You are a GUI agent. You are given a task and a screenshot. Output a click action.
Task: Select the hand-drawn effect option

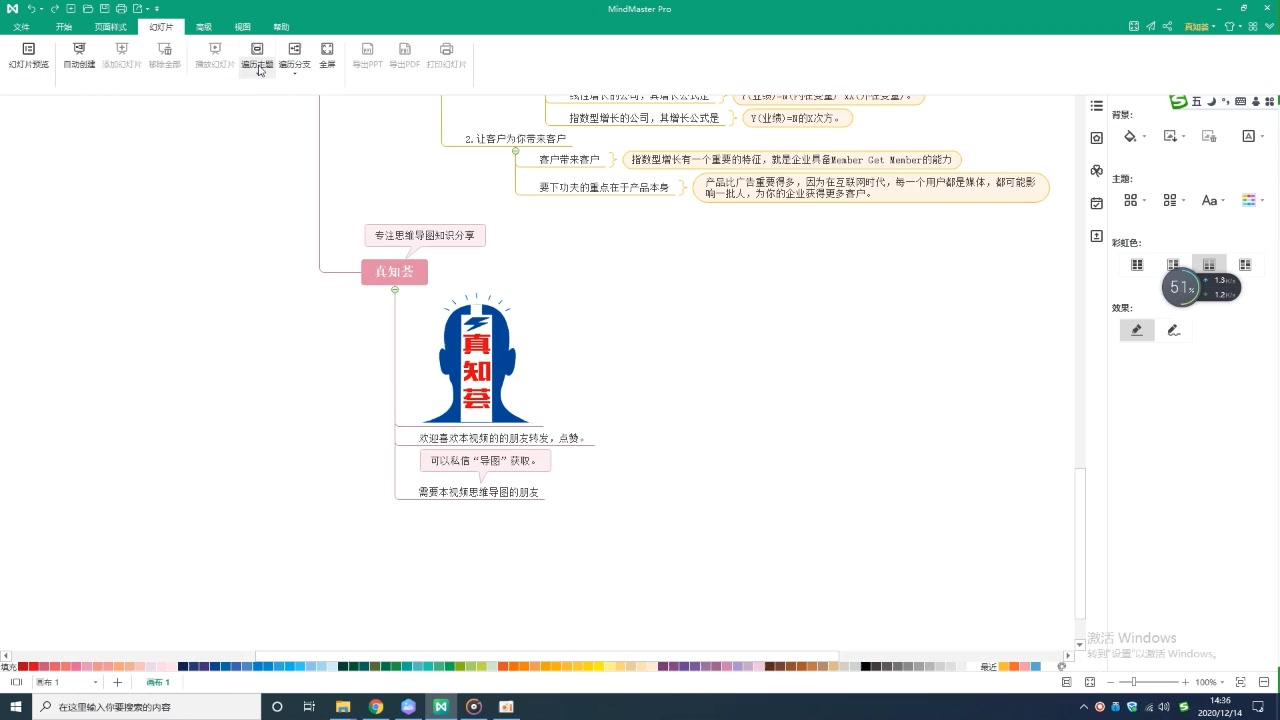pos(1174,330)
